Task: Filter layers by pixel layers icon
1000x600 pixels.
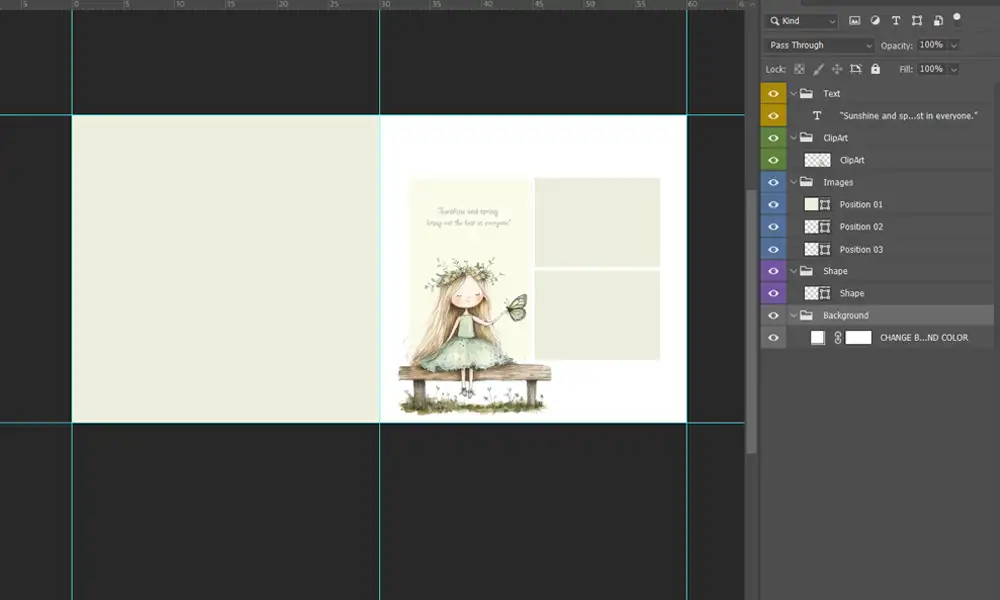Action: pos(854,20)
